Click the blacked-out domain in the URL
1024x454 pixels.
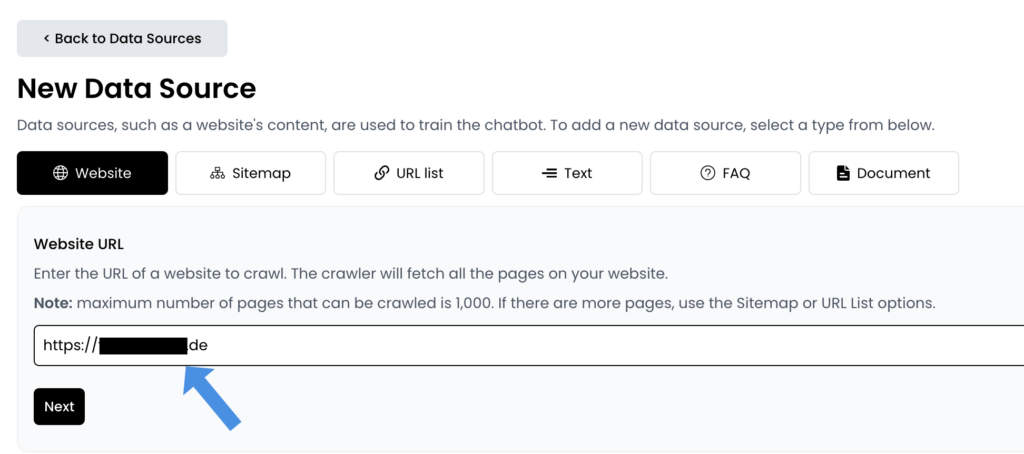point(144,345)
